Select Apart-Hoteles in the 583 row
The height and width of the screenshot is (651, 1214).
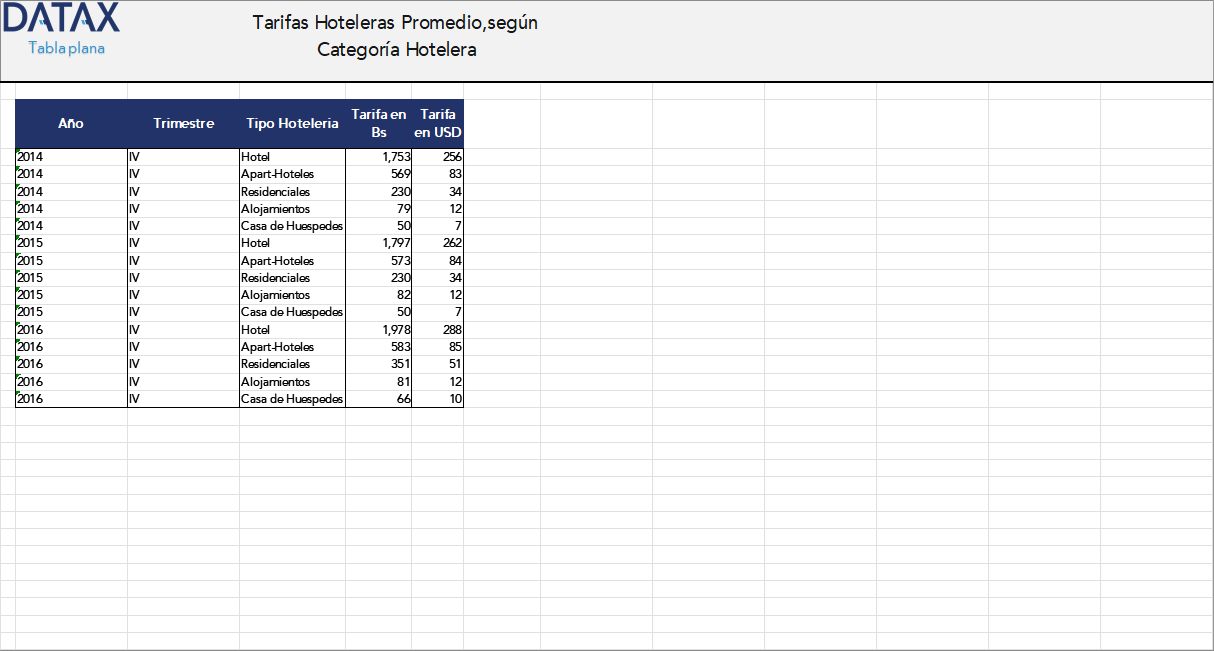tap(292, 347)
